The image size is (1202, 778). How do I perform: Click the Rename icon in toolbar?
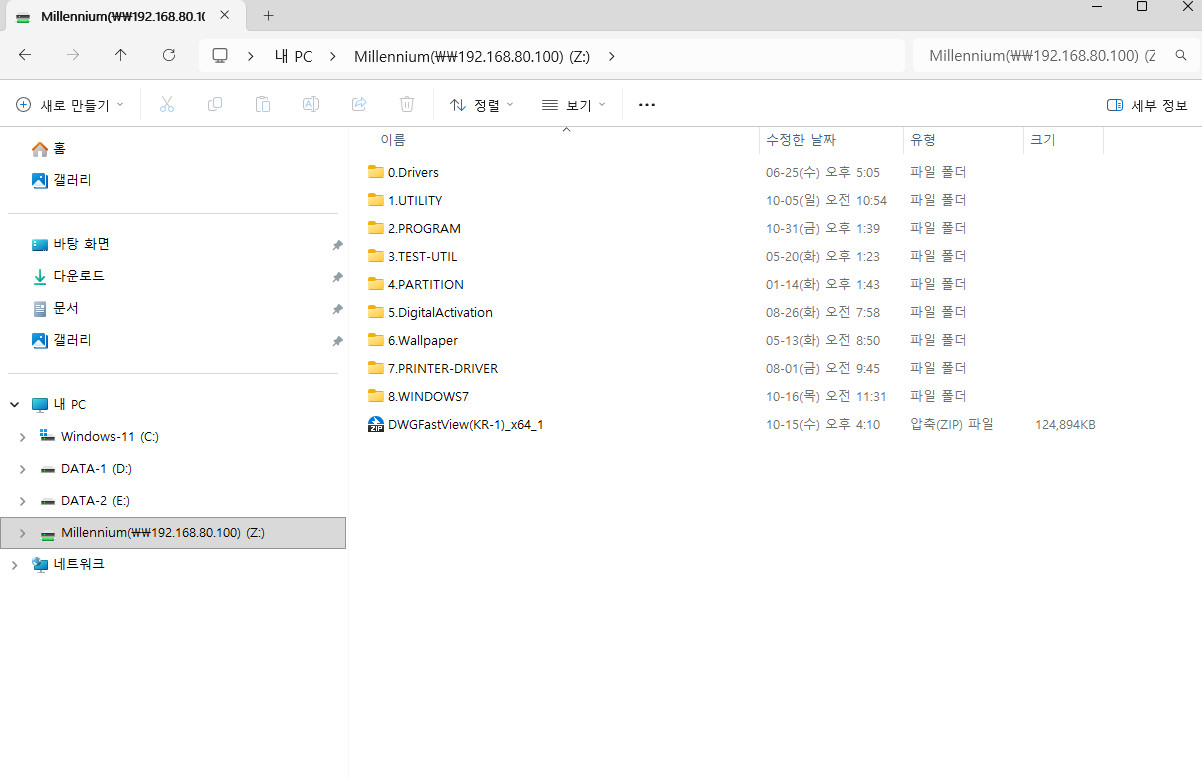coord(311,105)
